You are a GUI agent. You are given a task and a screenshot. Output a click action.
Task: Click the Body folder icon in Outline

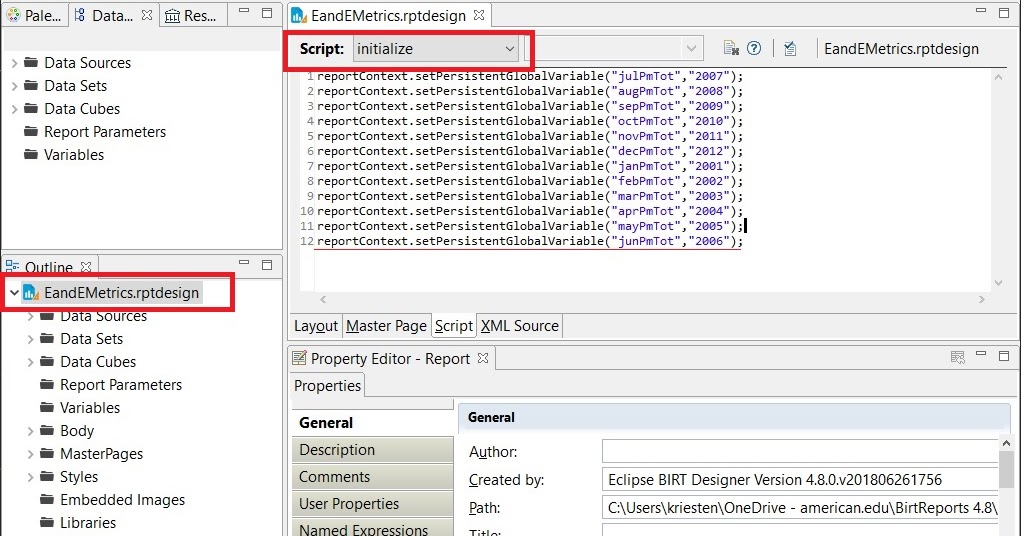click(x=47, y=430)
